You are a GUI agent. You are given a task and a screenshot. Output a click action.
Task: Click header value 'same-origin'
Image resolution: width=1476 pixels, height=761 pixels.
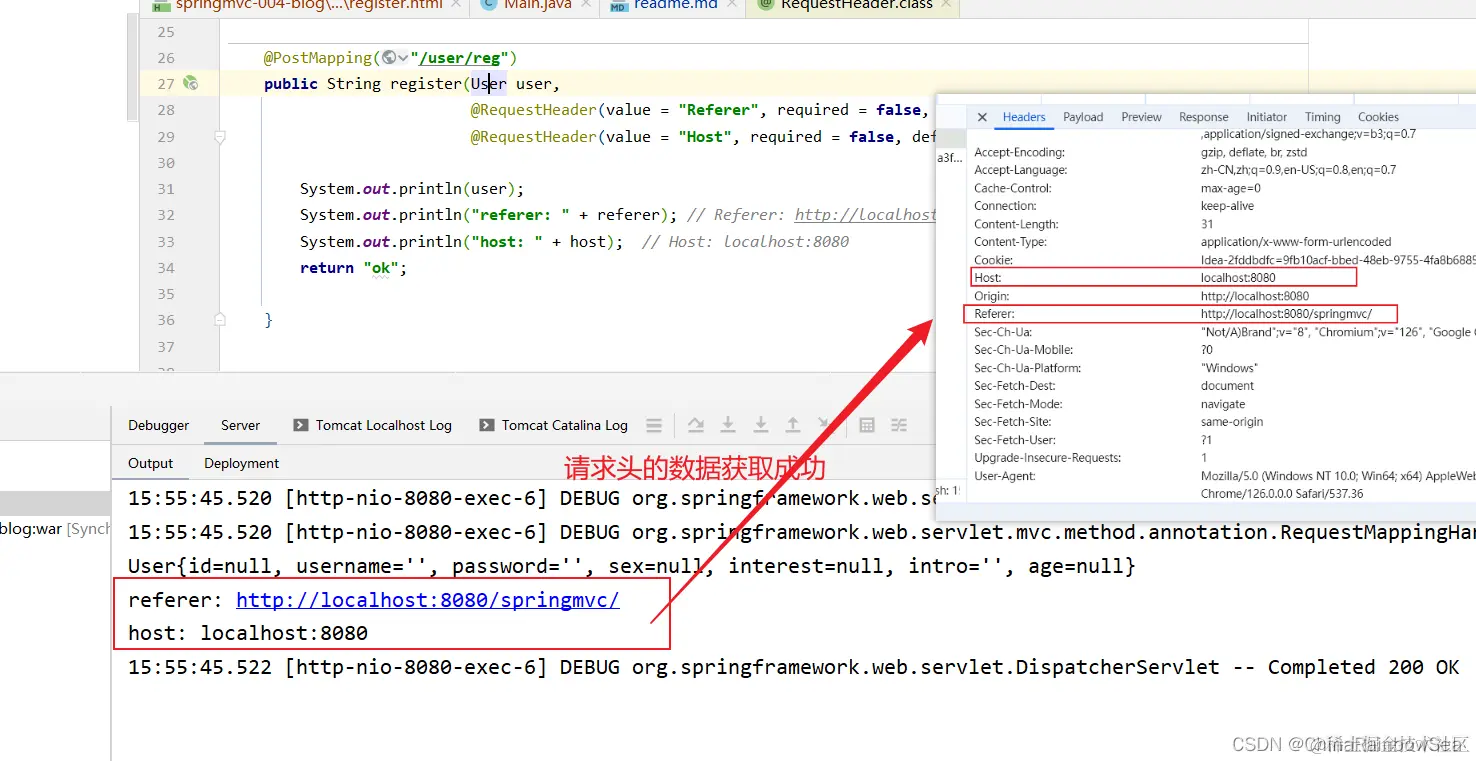1232,422
